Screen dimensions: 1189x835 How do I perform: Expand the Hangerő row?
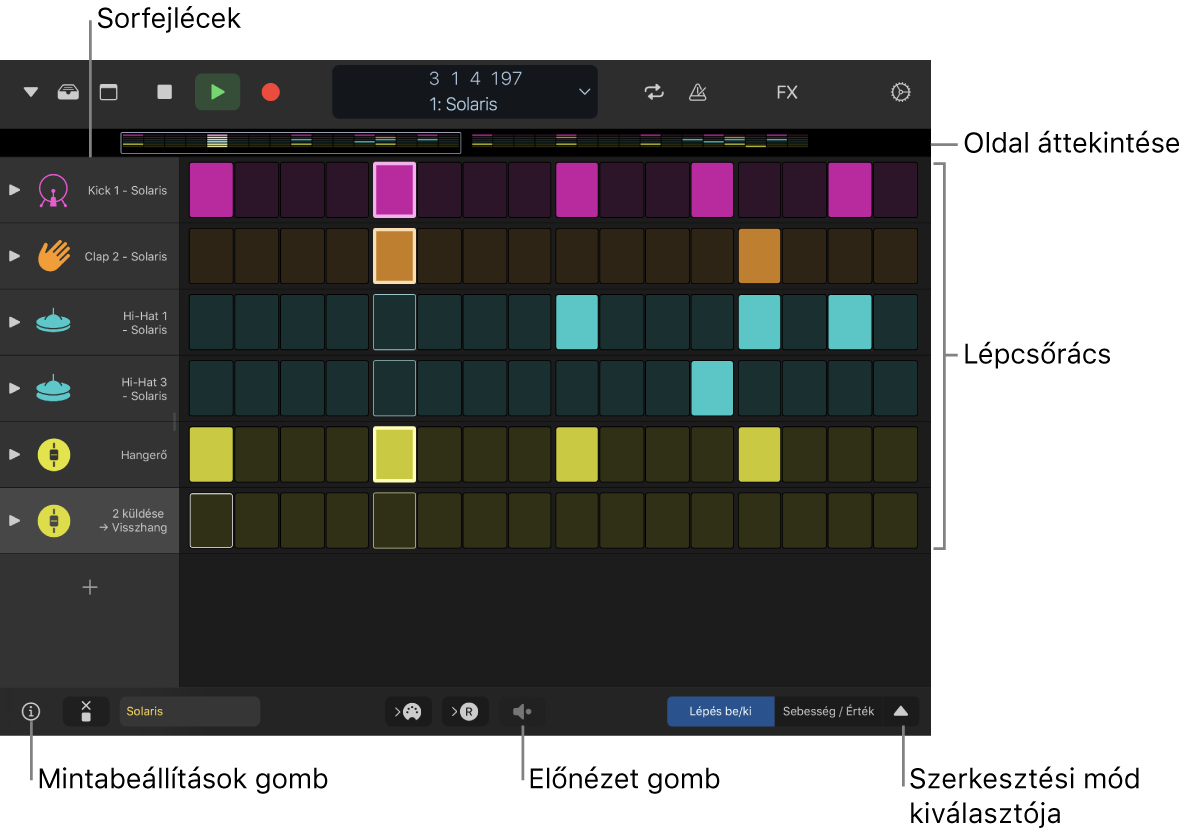14,455
